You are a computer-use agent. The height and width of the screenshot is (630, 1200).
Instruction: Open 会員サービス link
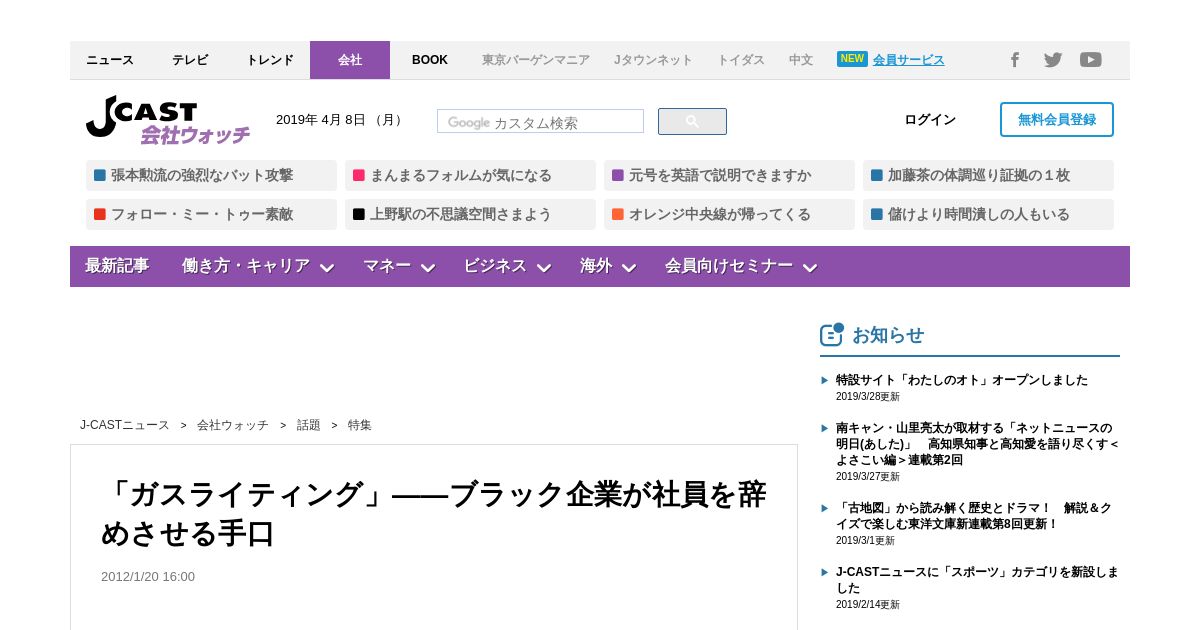908,60
